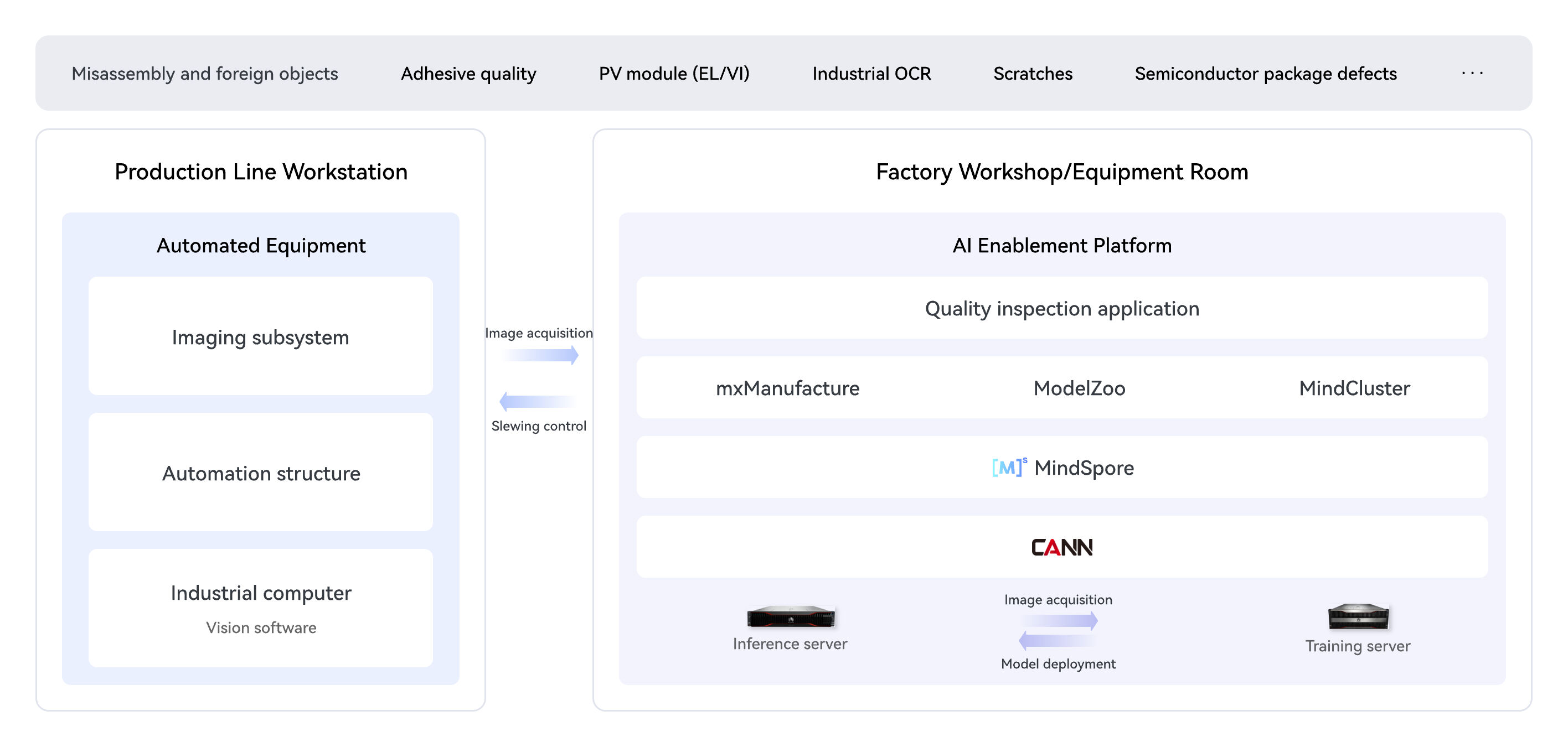Open the Industrial OCR tab
This screenshot has width=1568, height=747.
coord(871,74)
